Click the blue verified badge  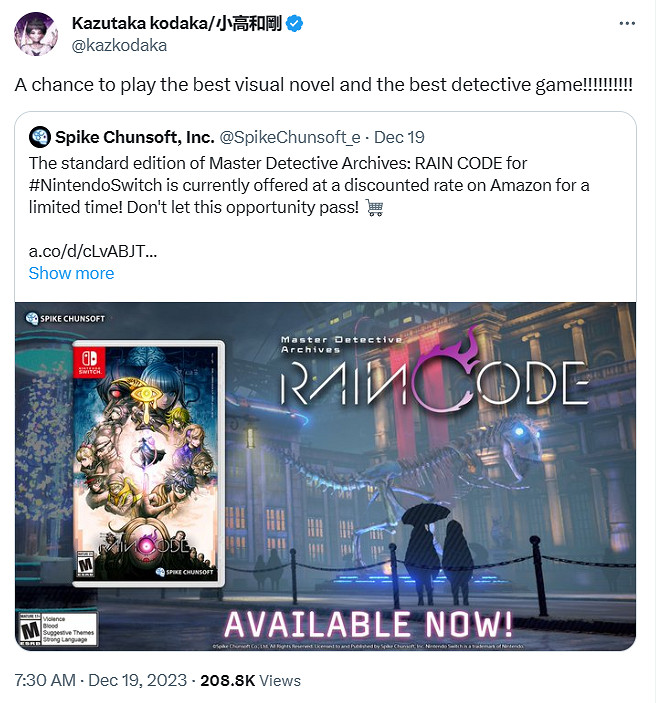tap(294, 23)
